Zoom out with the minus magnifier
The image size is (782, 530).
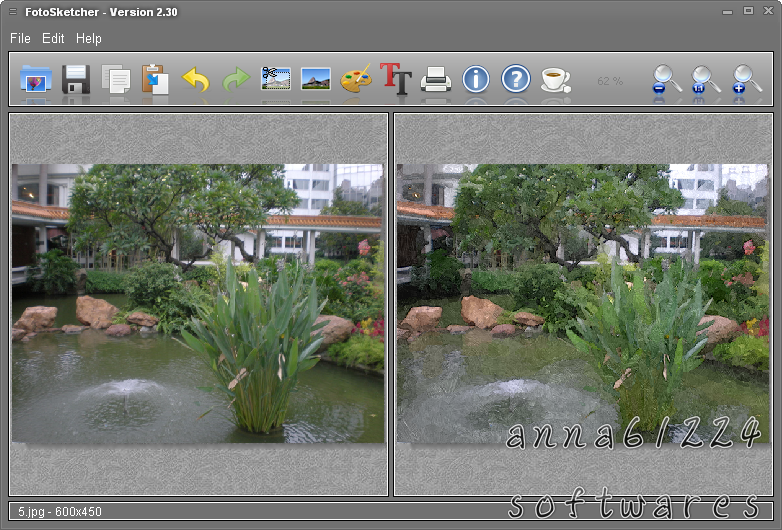tap(667, 79)
